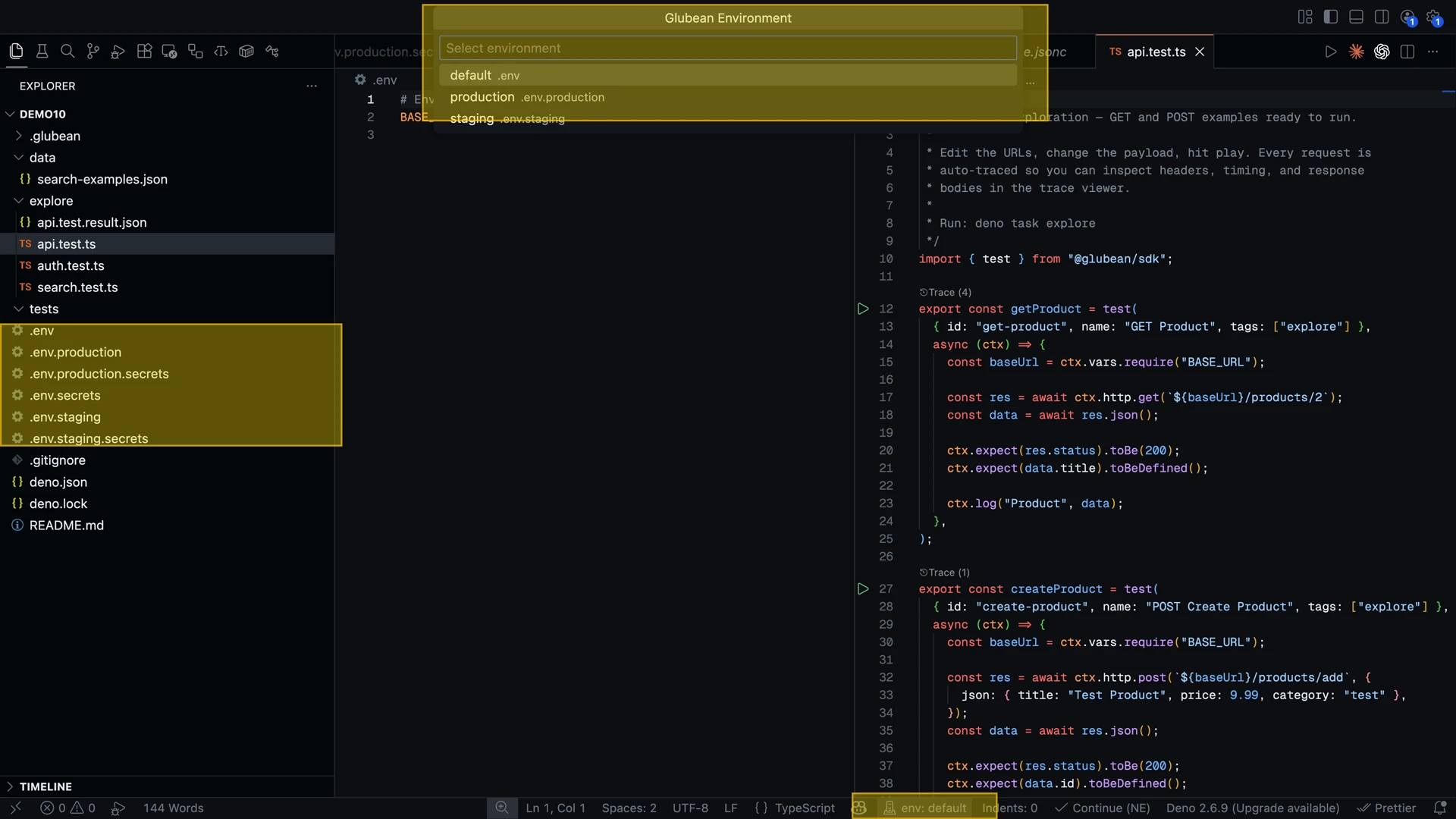Open the Run and Debug view
Screen dimensions: 1456x819
pos(118,51)
